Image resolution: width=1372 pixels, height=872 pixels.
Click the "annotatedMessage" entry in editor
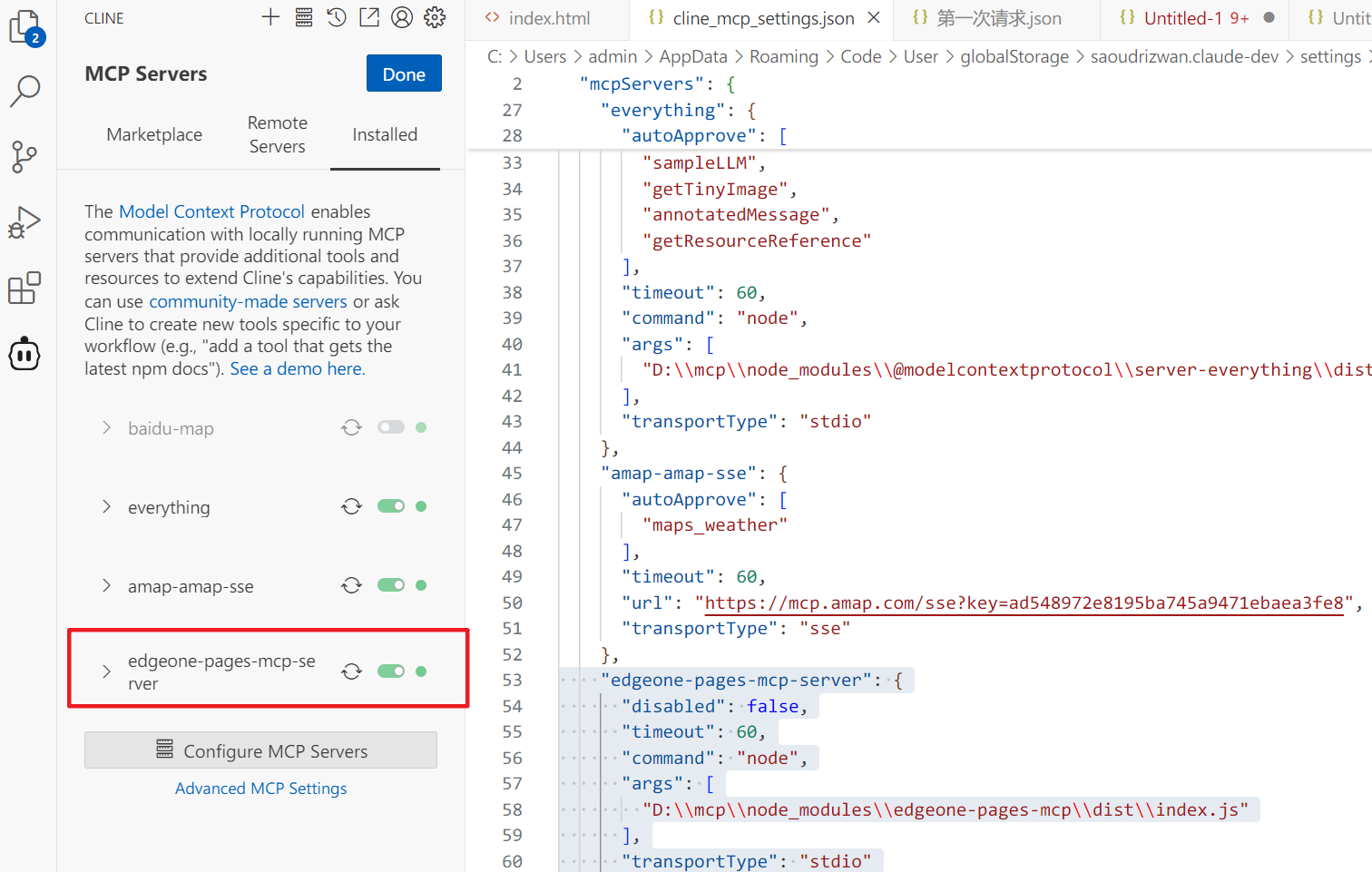tap(736, 214)
